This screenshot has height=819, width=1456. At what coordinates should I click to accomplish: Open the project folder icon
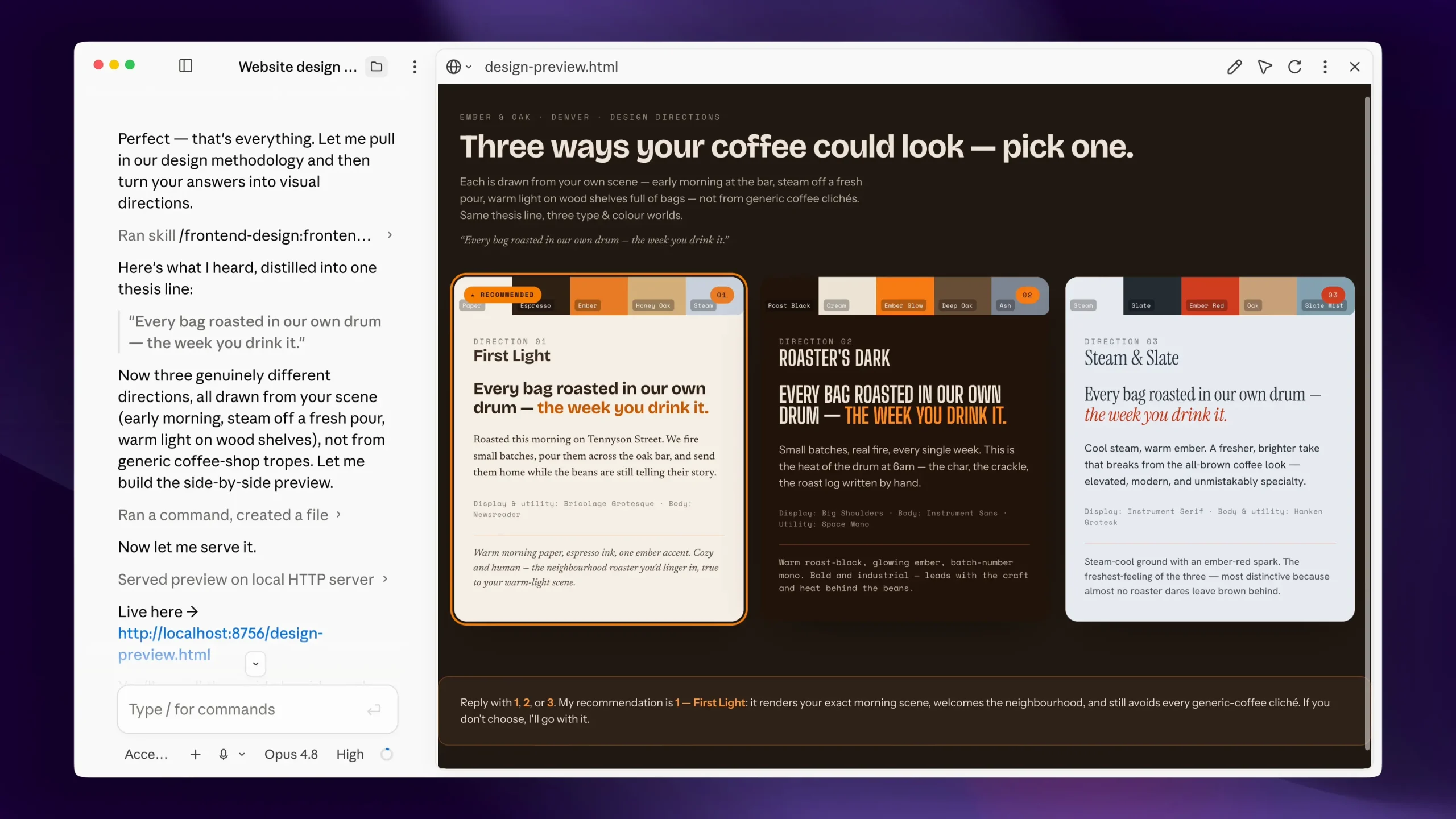[377, 67]
